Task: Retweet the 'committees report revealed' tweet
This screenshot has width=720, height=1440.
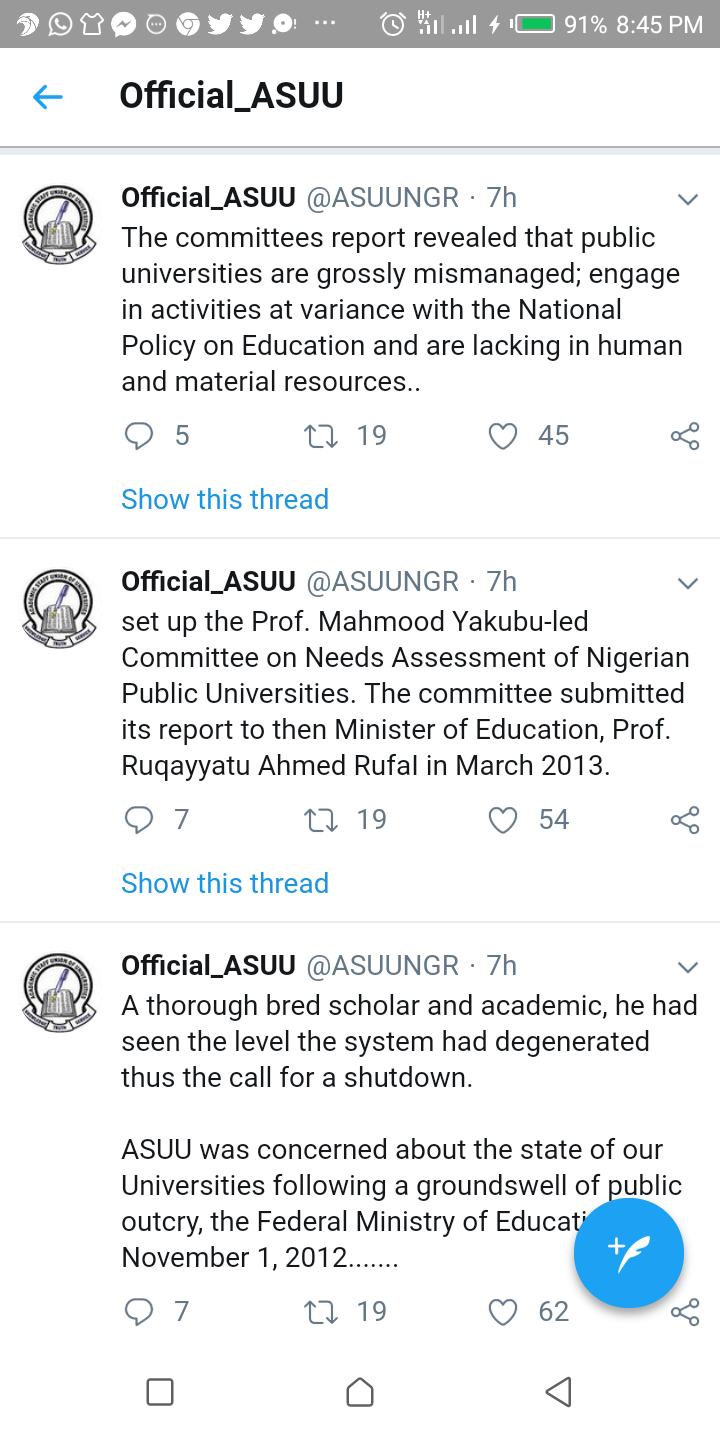Action: (321, 436)
